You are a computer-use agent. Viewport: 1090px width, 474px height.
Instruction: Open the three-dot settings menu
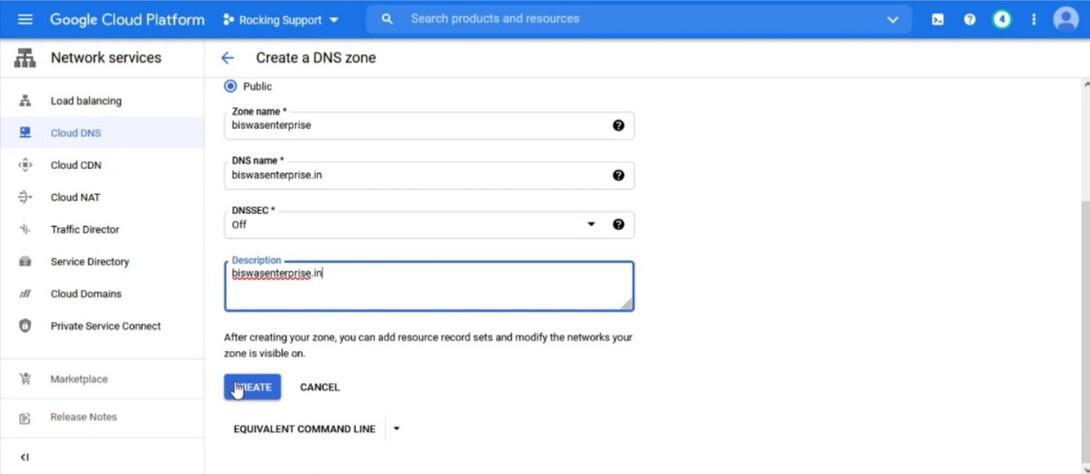pos(1033,19)
